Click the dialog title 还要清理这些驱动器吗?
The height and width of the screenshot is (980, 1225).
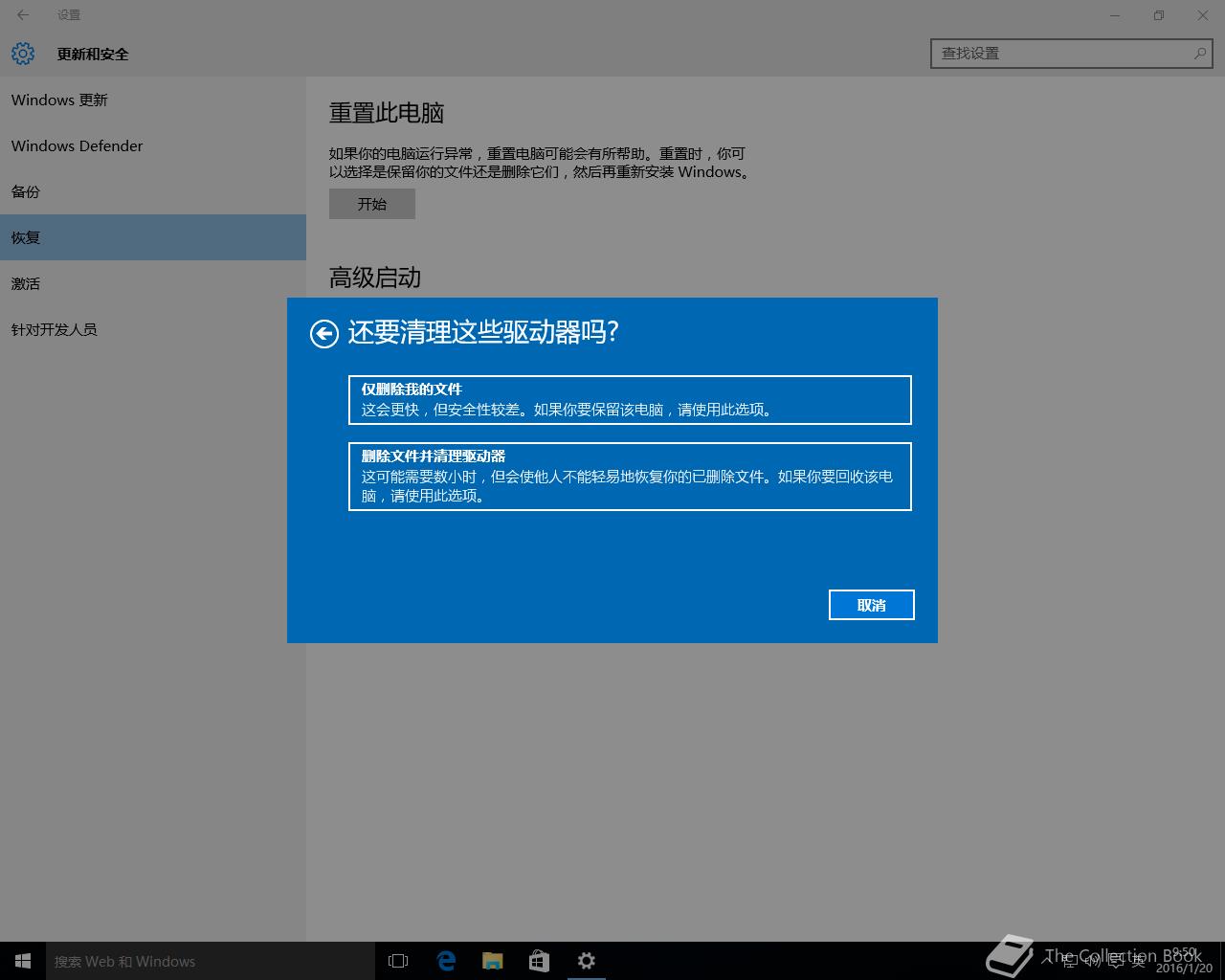483,332
